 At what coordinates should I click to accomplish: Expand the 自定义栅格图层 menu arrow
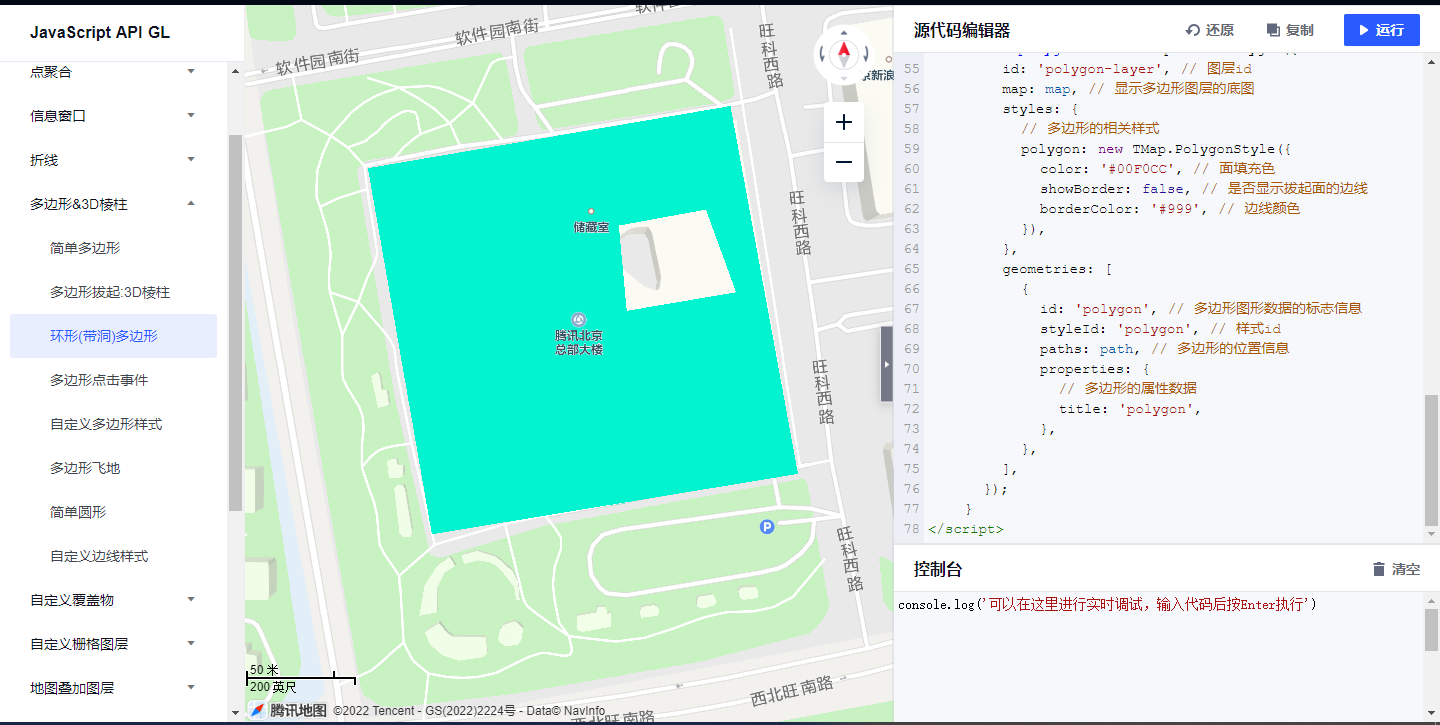[x=191, y=643]
